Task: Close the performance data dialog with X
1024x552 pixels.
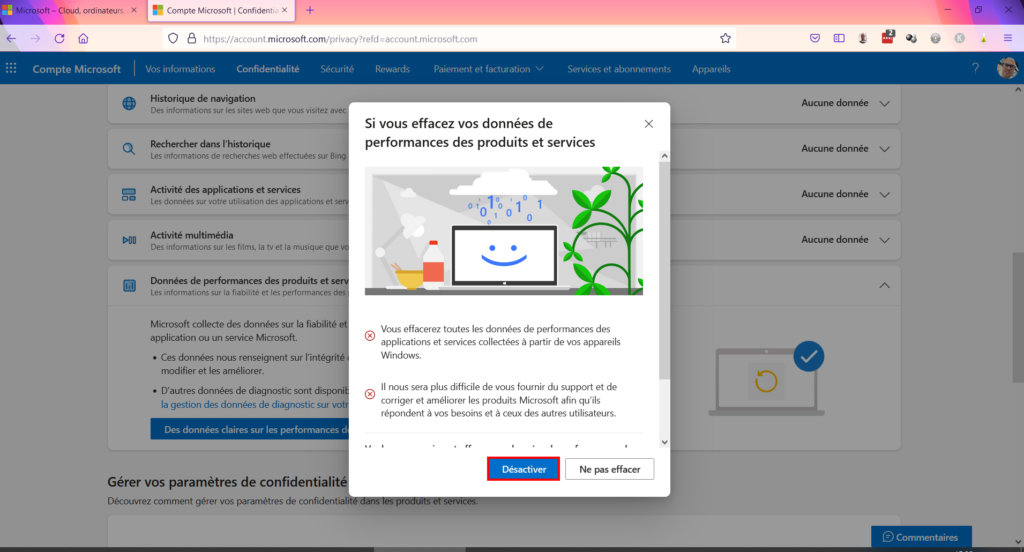Action: (648, 123)
